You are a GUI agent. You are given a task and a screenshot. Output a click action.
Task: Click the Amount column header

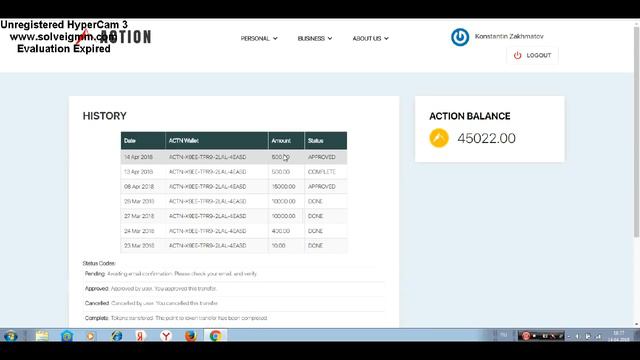coord(286,140)
